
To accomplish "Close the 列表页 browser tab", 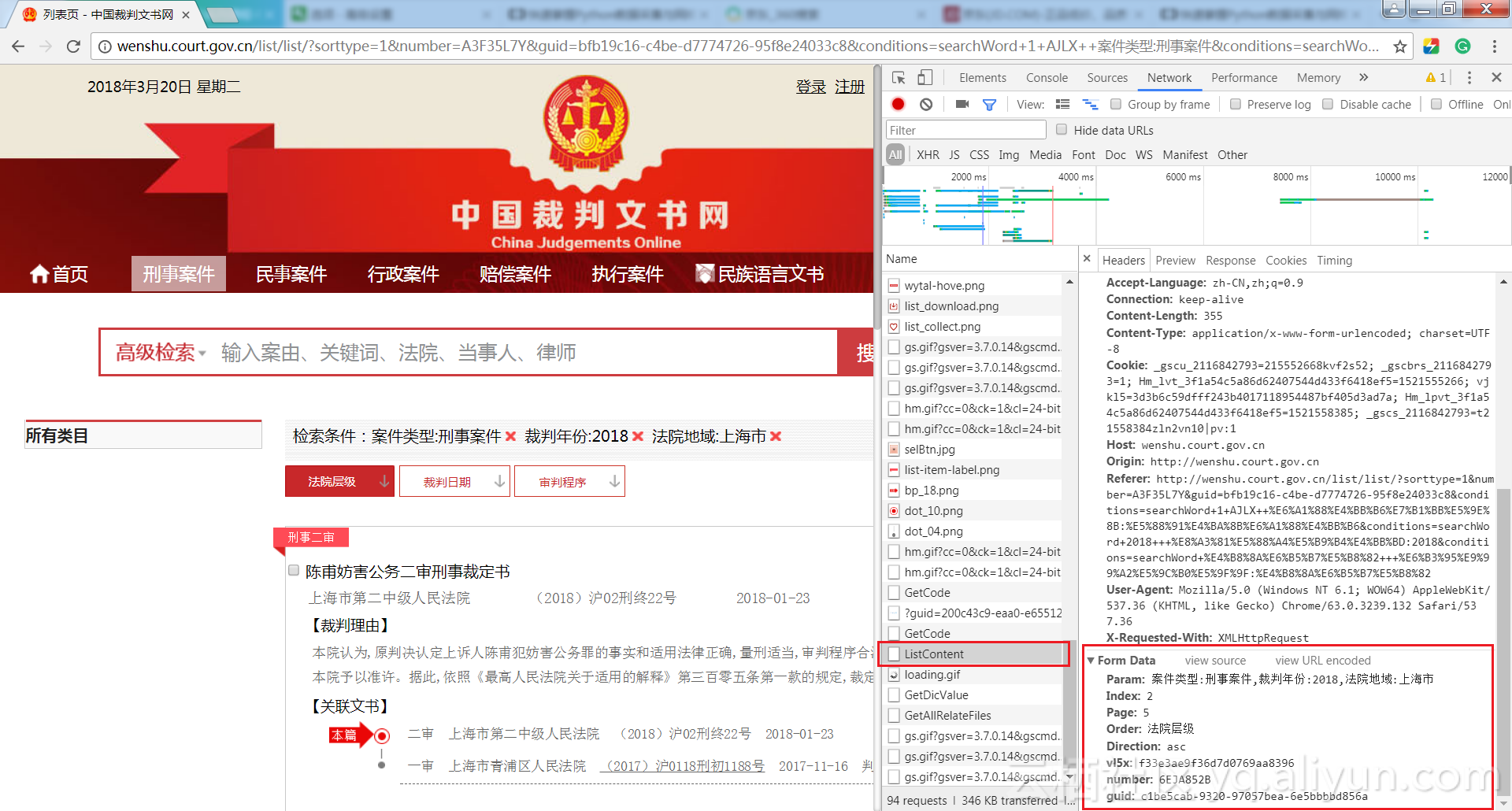I will [x=186, y=15].
